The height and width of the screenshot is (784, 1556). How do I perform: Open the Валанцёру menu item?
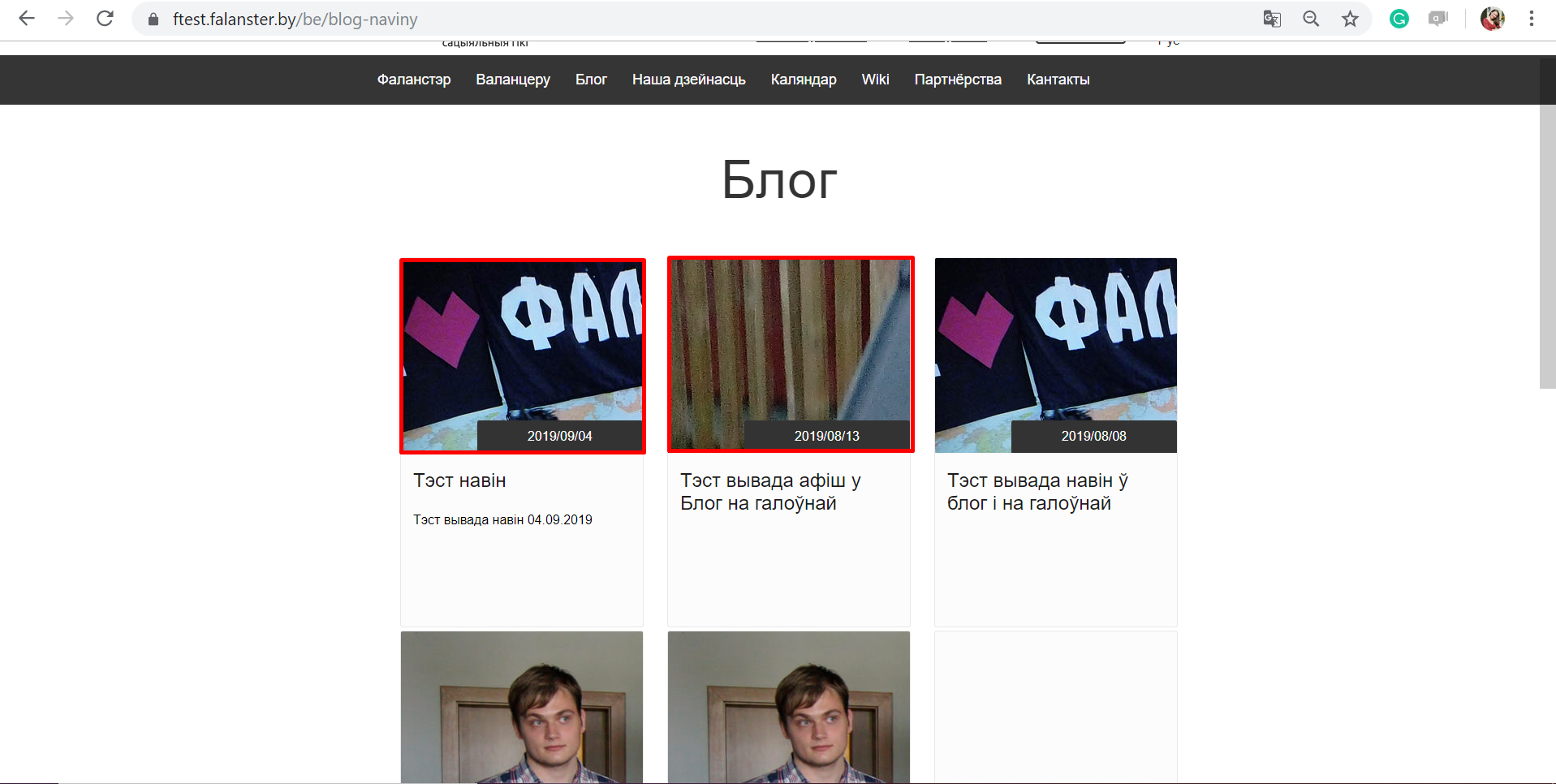tap(513, 80)
